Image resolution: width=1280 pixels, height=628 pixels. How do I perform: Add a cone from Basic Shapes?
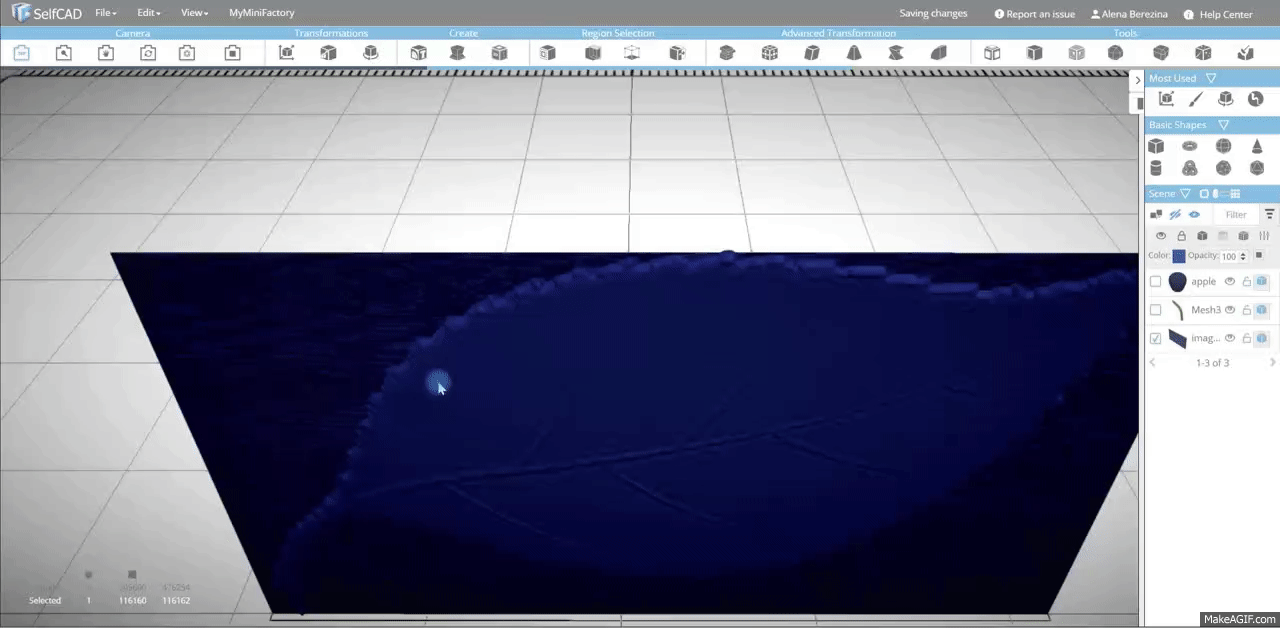tap(1257, 146)
